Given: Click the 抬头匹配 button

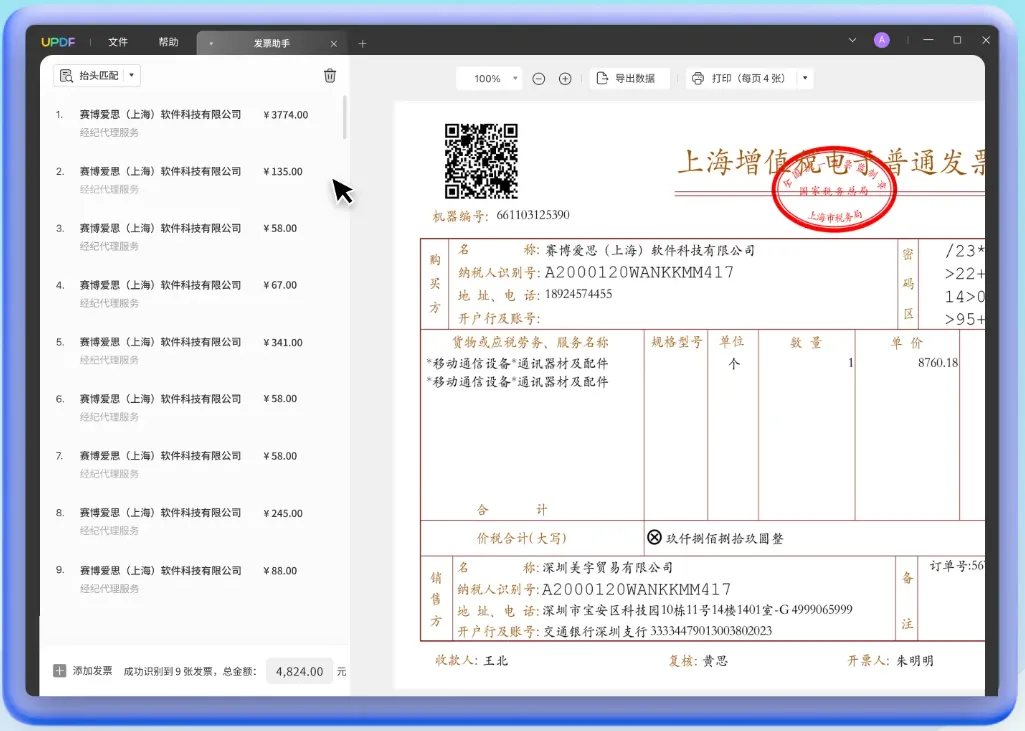Looking at the screenshot, I should (x=90, y=76).
